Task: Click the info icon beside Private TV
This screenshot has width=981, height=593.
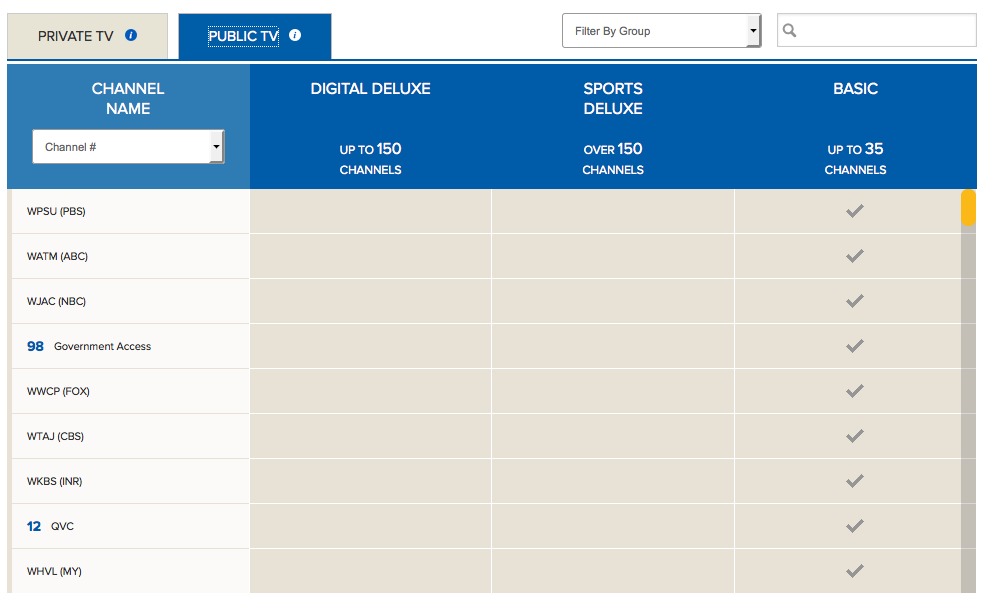Action: click(131, 36)
